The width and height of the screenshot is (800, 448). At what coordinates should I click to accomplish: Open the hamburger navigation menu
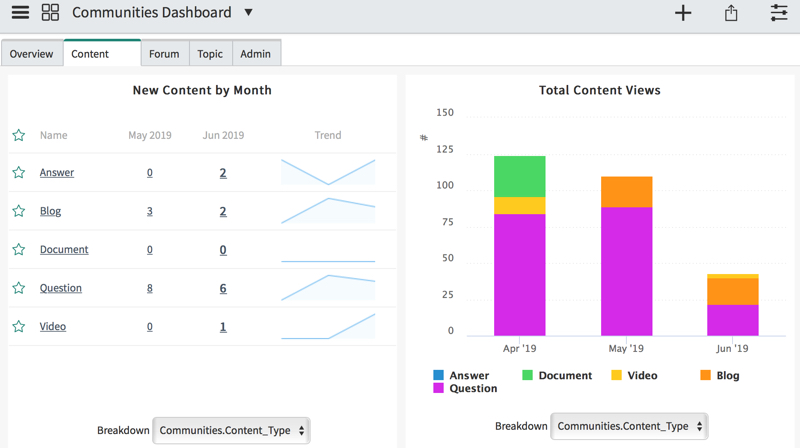pos(20,12)
